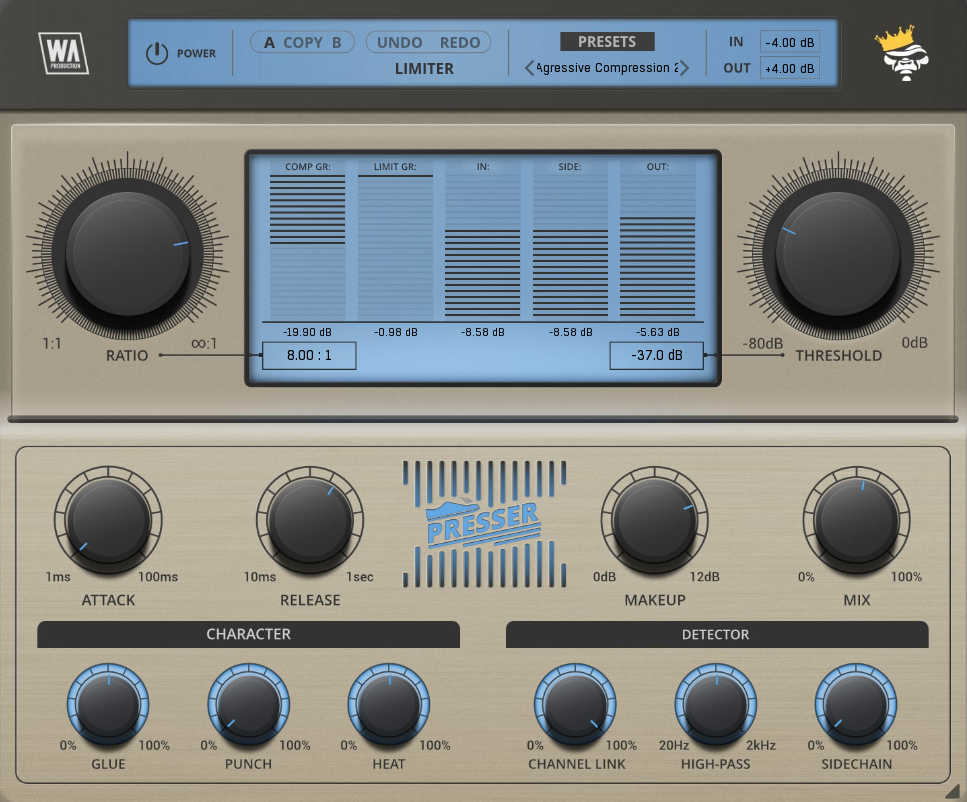This screenshot has width=967, height=802.
Task: Click the Redo button
Action: click(461, 43)
